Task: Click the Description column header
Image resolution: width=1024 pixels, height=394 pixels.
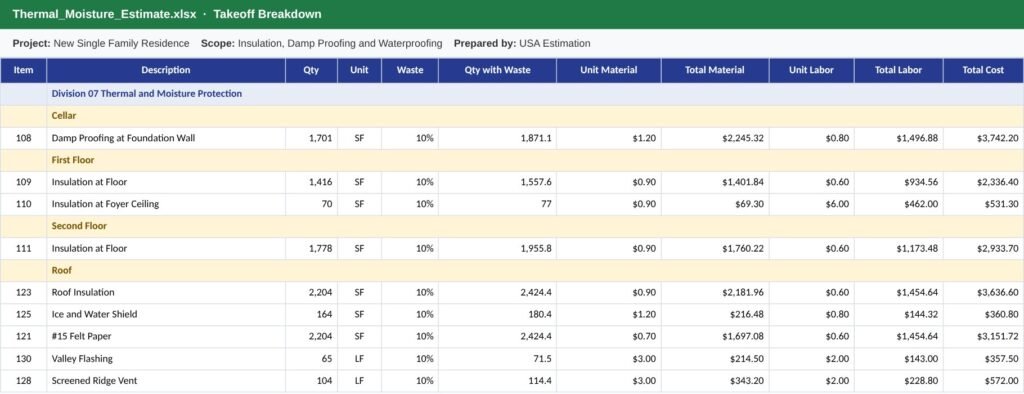Action: [166, 71]
